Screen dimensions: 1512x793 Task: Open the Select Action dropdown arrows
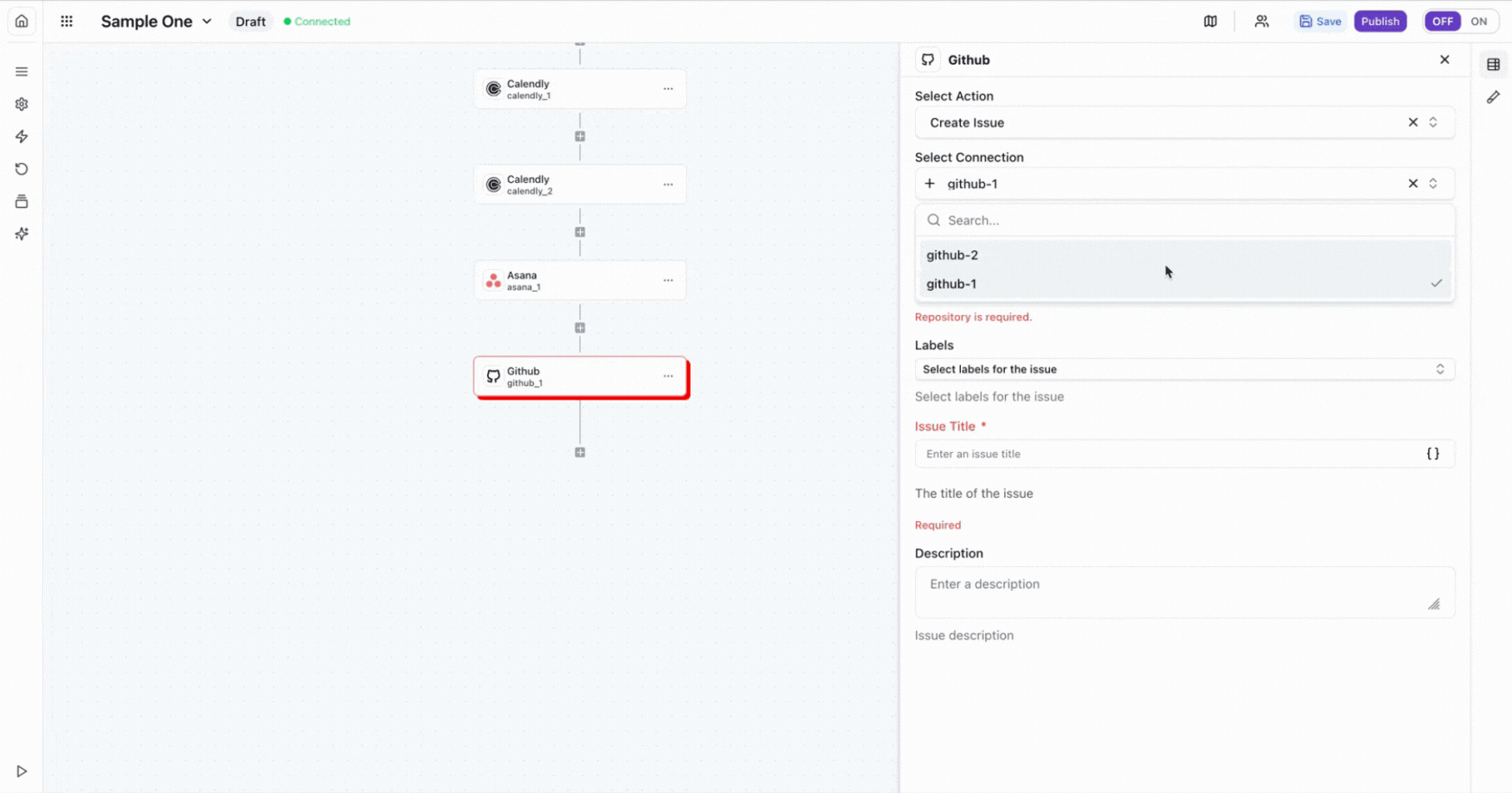coord(1433,122)
